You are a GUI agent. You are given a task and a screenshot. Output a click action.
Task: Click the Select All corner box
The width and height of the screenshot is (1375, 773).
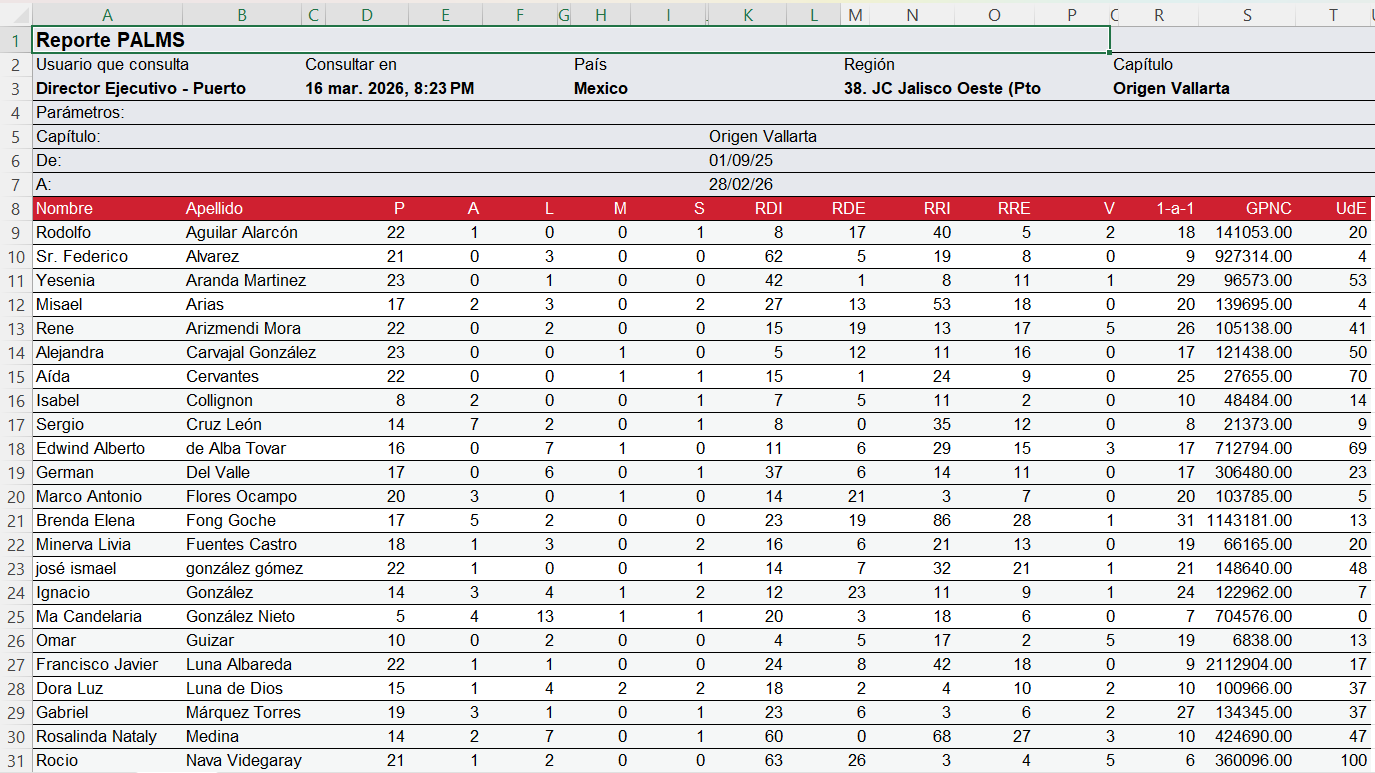15,14
